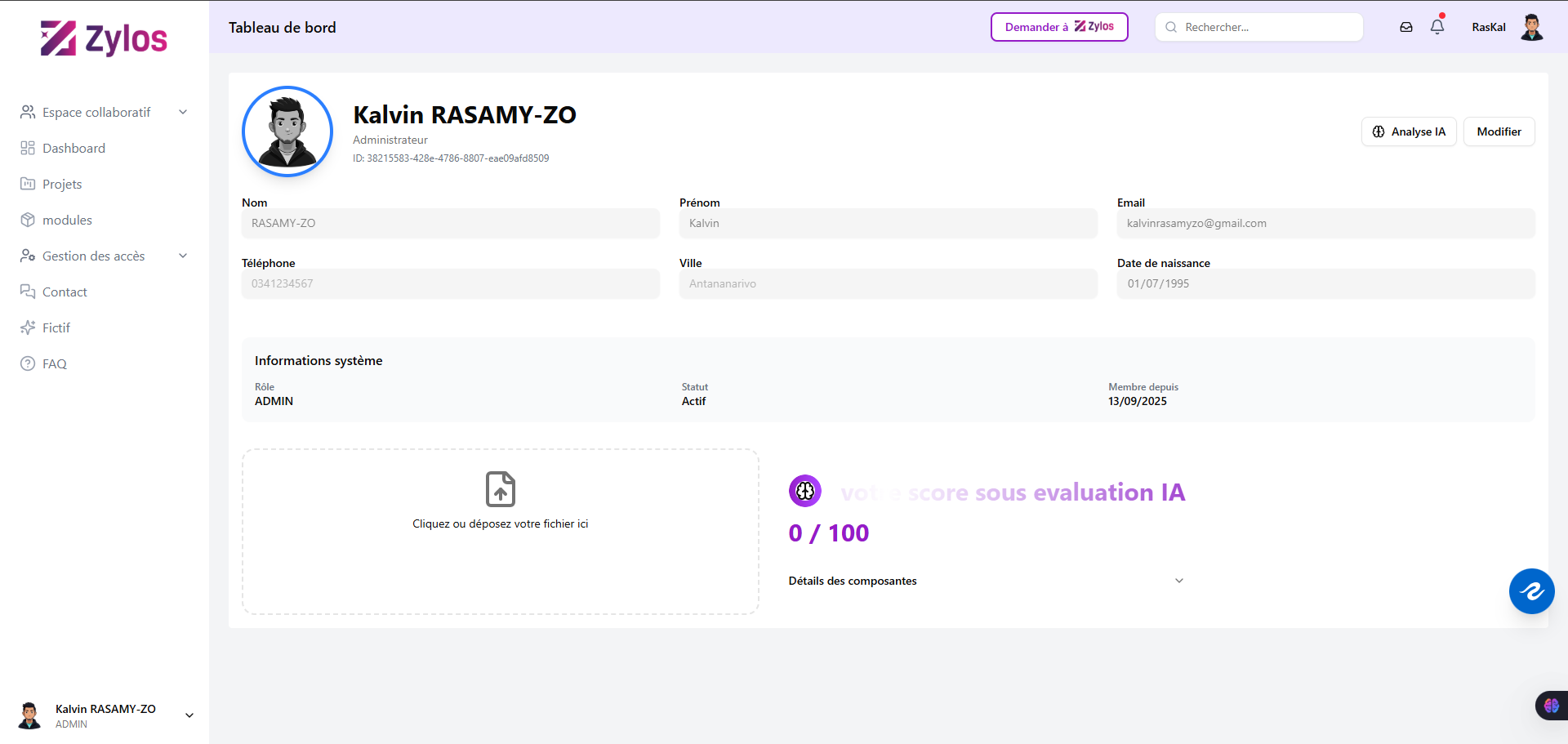Expand Détails des composantes
The width and height of the screenshot is (1568, 744).
(x=1179, y=580)
